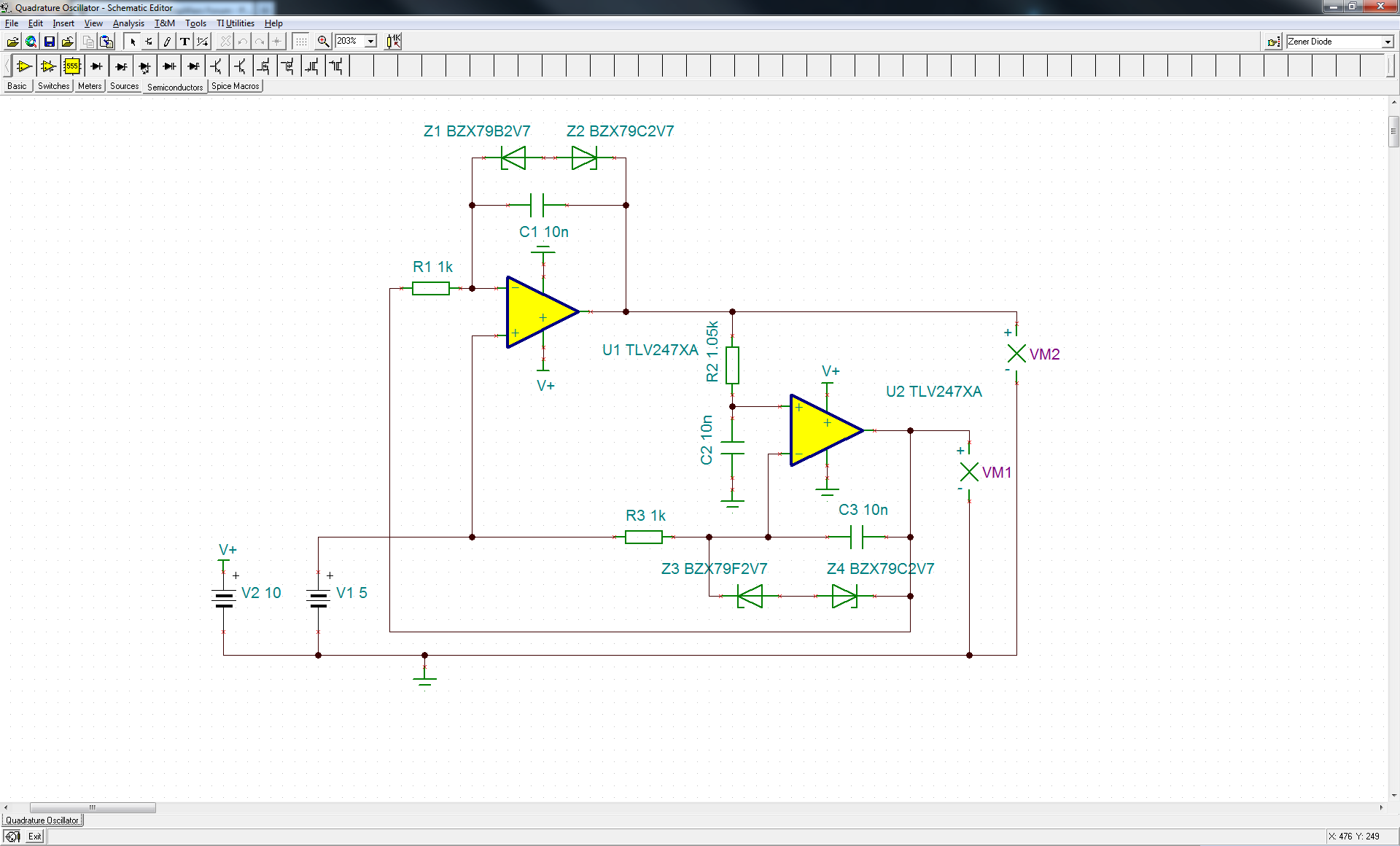Open the zoom percentage dropdown
This screenshot has width=1400, height=846.
point(370,42)
